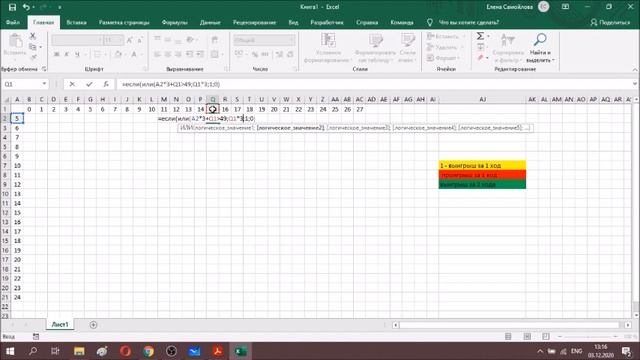The height and width of the screenshot is (360, 640).
Task: Click the zoom slider in status bar
Action: tap(588, 336)
